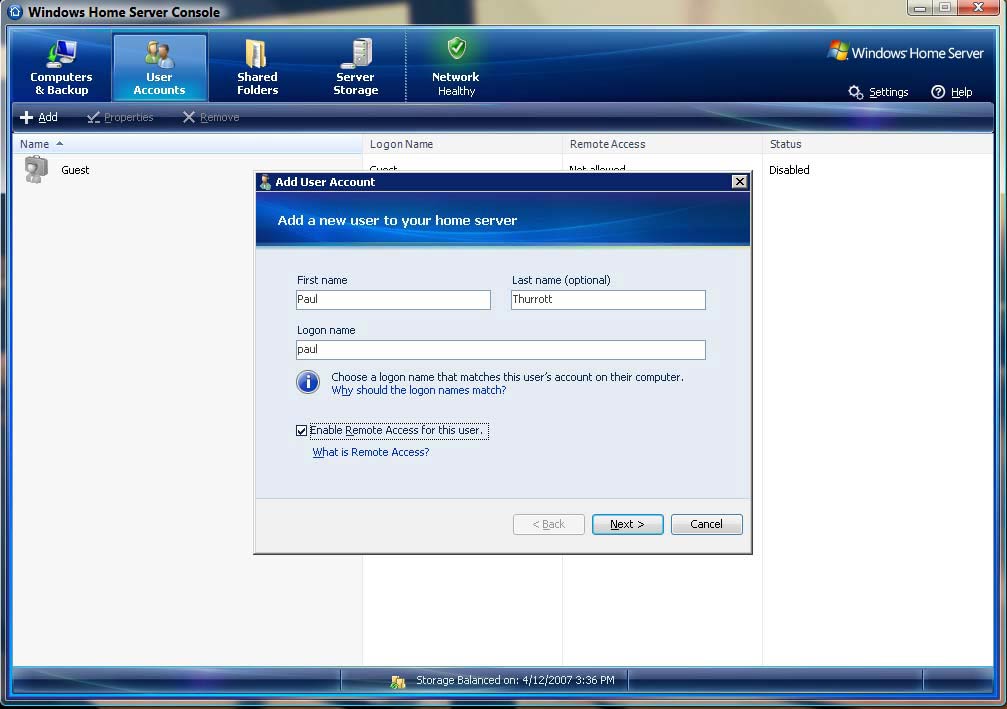Open the Shared Folders section
Screen dimensions: 1007x709
pos(257,67)
